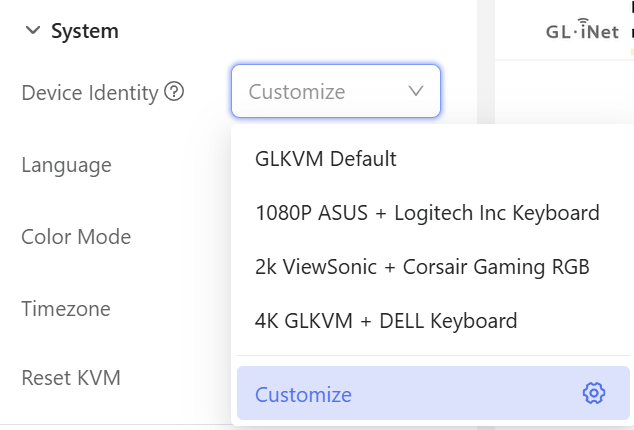Screen dimensions: 634x430
Task: Select the 4K GLKVM + DELL Keyboard option
Action: pos(386,321)
